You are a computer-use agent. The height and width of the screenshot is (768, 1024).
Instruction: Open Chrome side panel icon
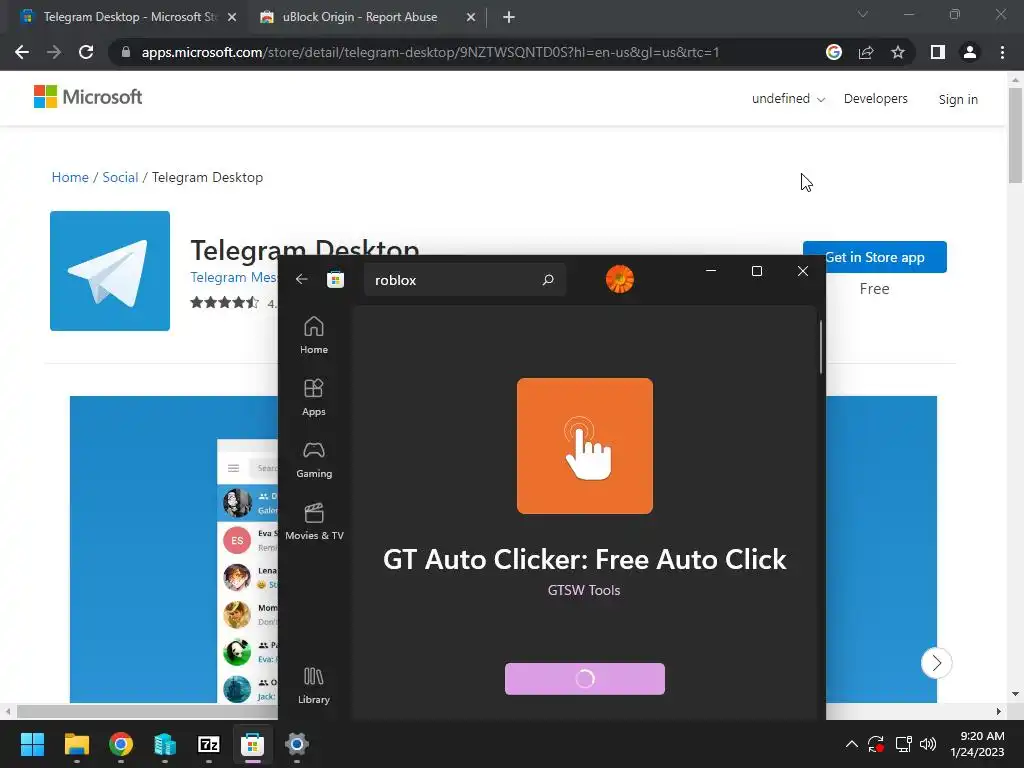click(938, 52)
